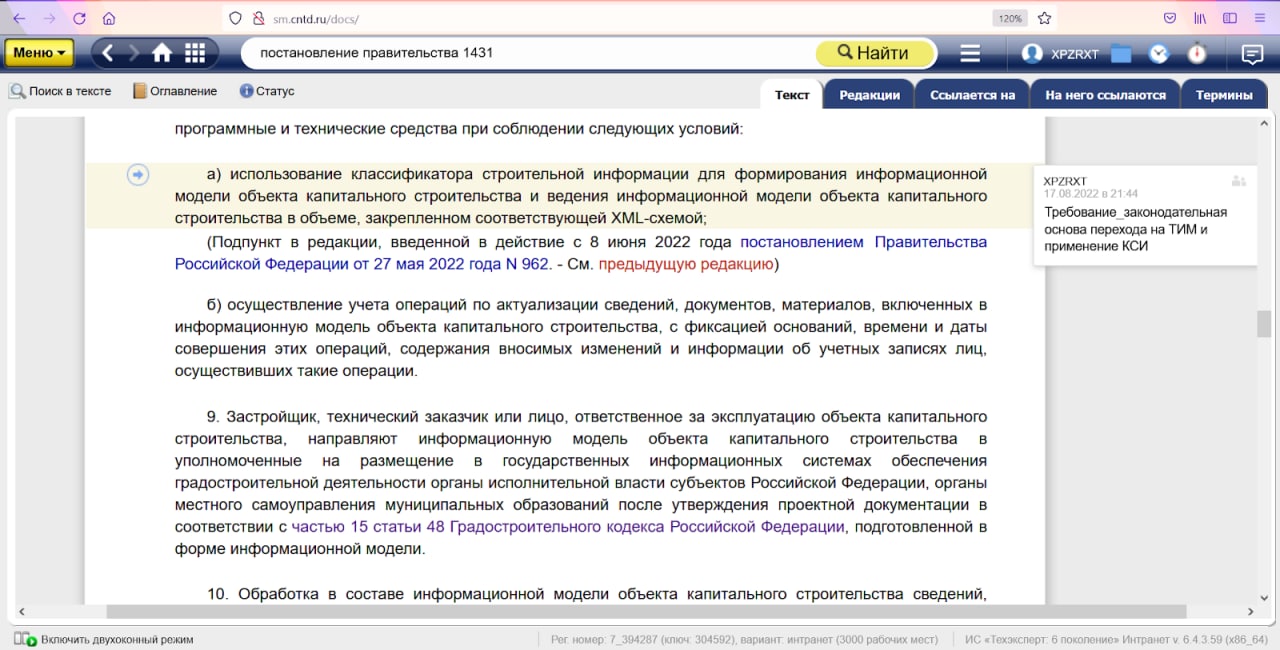Open the user folders icon
Viewport: 1280px width, 650px height.
(1121, 54)
